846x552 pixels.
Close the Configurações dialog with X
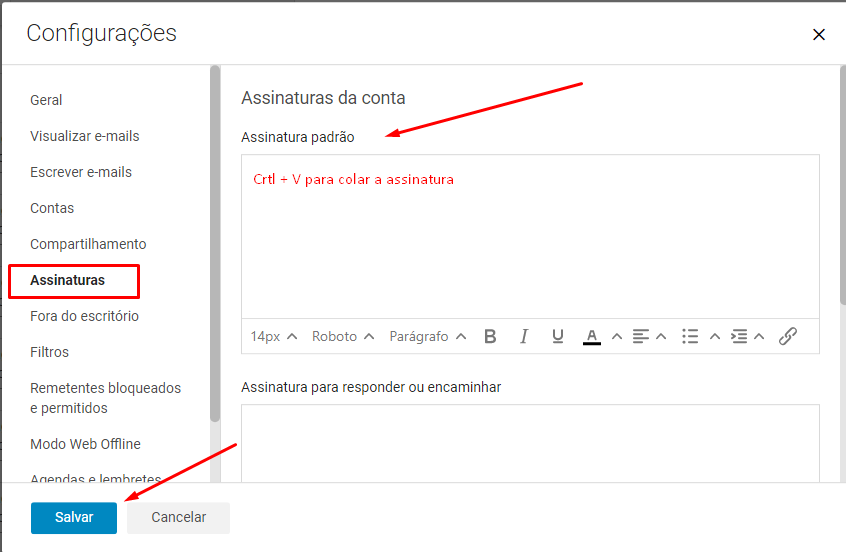tap(819, 35)
